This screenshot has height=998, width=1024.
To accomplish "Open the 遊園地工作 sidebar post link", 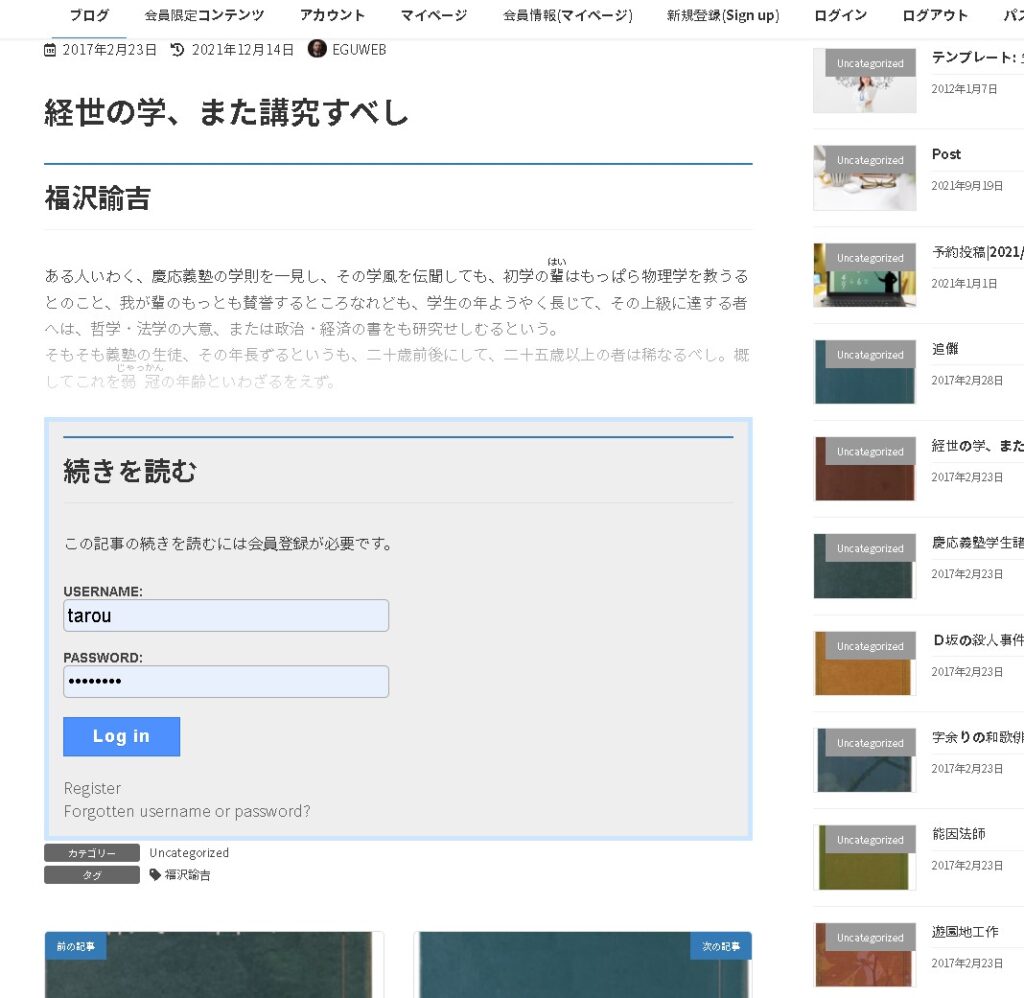I will [964, 931].
